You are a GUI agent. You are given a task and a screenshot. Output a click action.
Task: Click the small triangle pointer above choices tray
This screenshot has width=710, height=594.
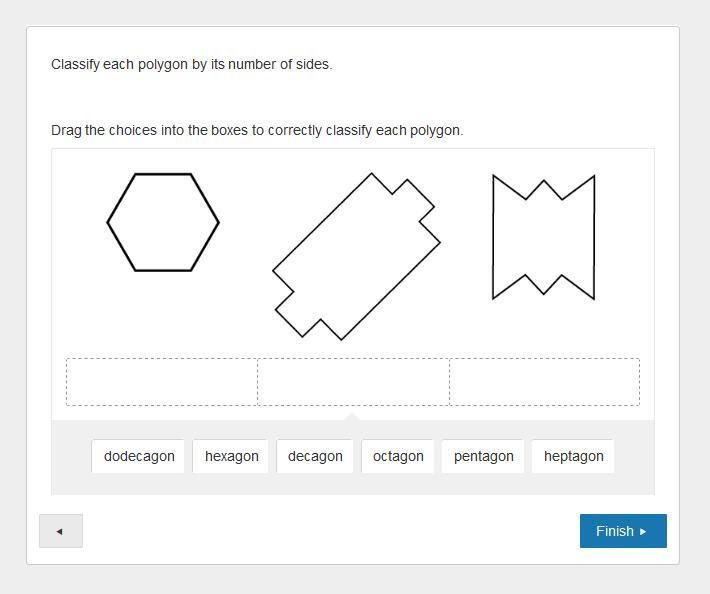351,416
